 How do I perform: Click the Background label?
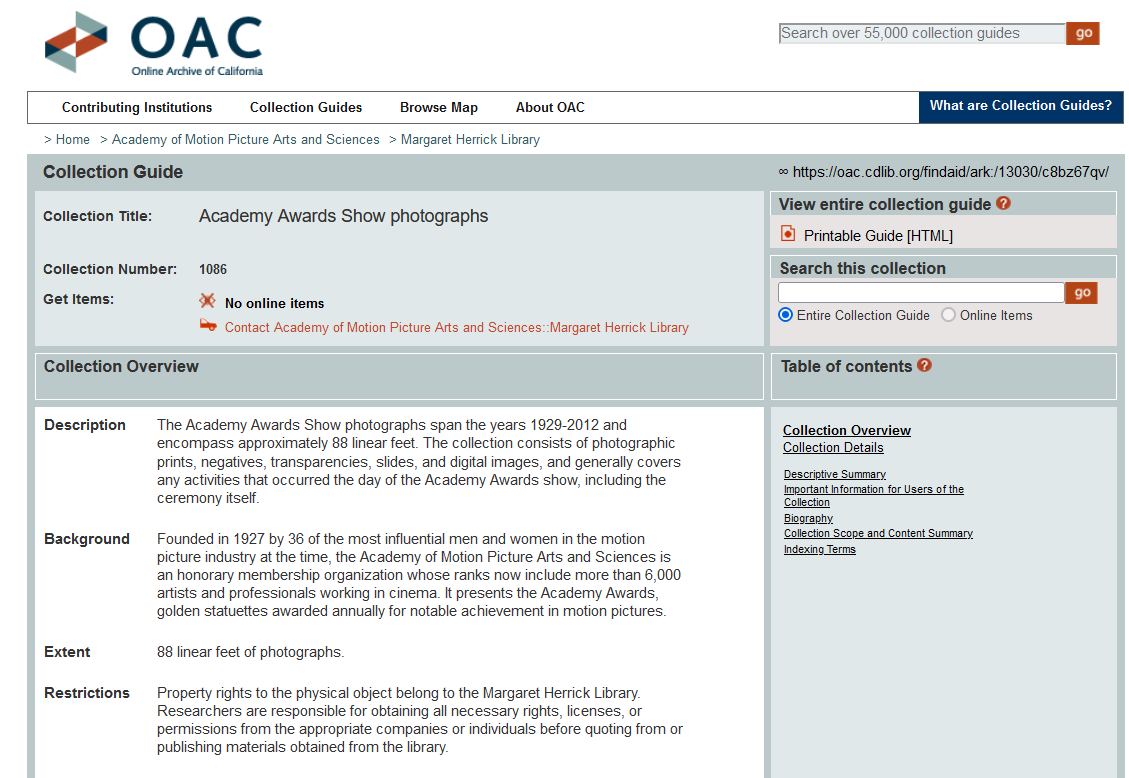coord(87,539)
